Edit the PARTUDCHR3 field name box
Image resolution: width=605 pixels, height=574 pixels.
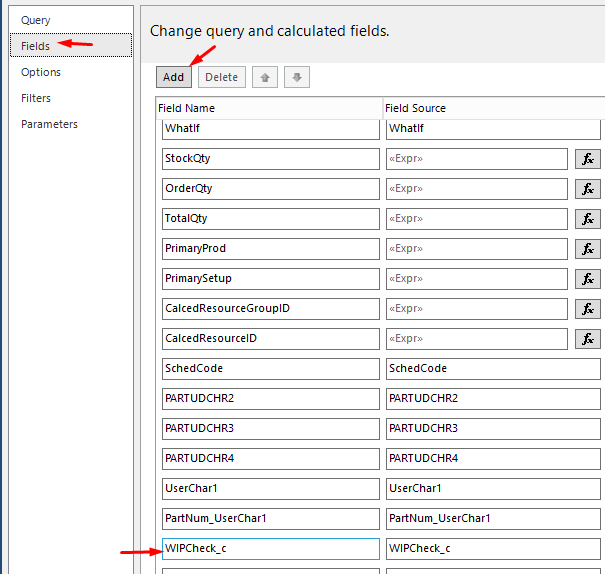point(271,429)
